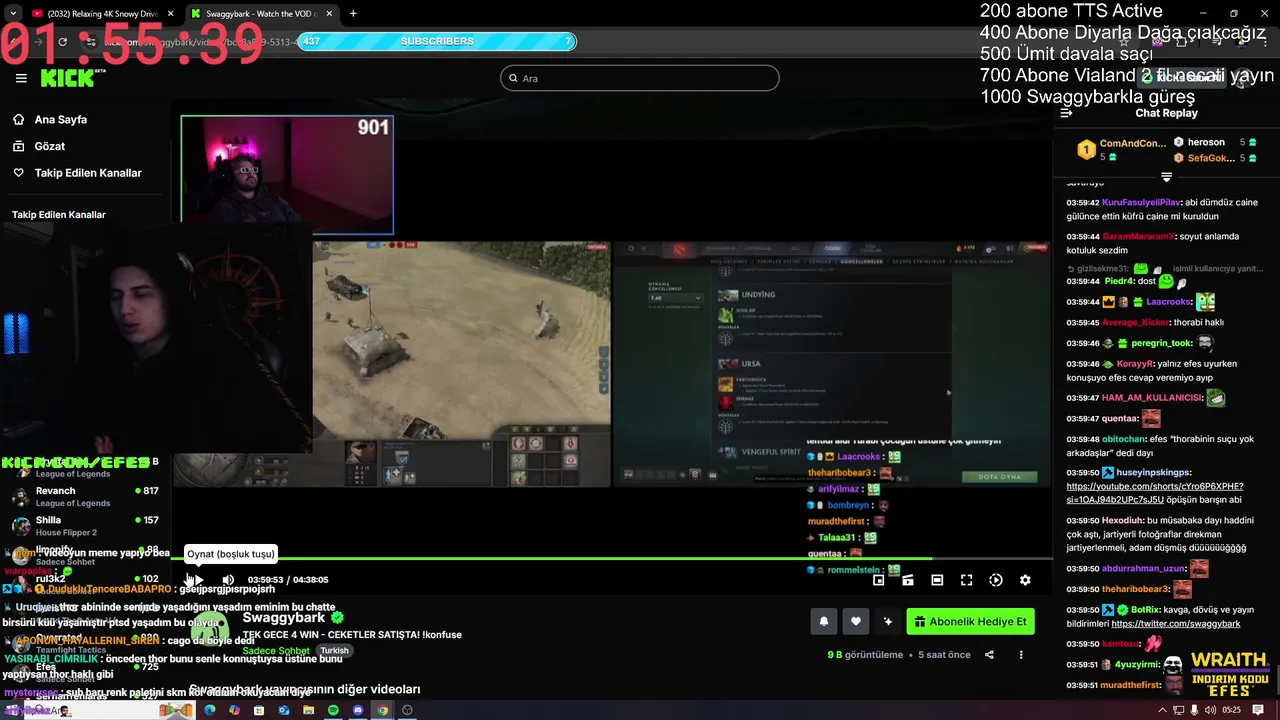
Task: Focus the Ara search field
Action: pyautogui.click(x=639, y=78)
